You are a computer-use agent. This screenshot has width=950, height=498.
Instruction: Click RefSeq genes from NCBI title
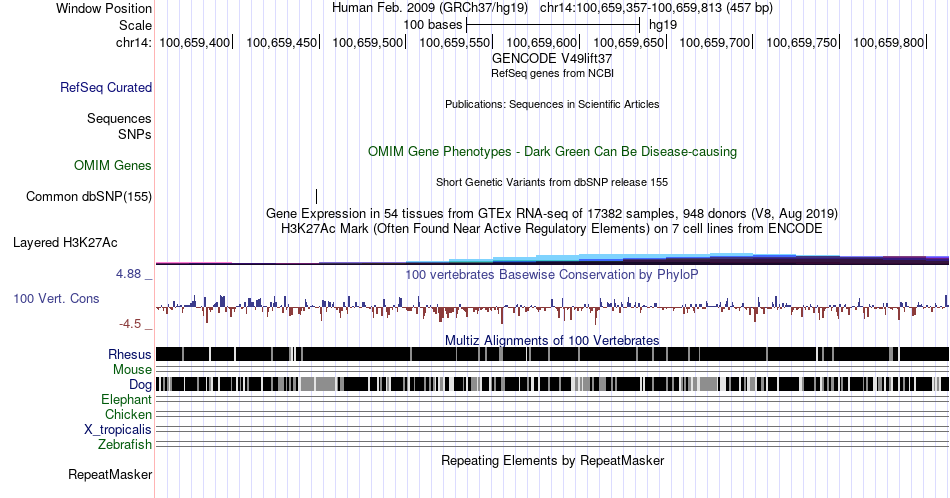pos(552,73)
